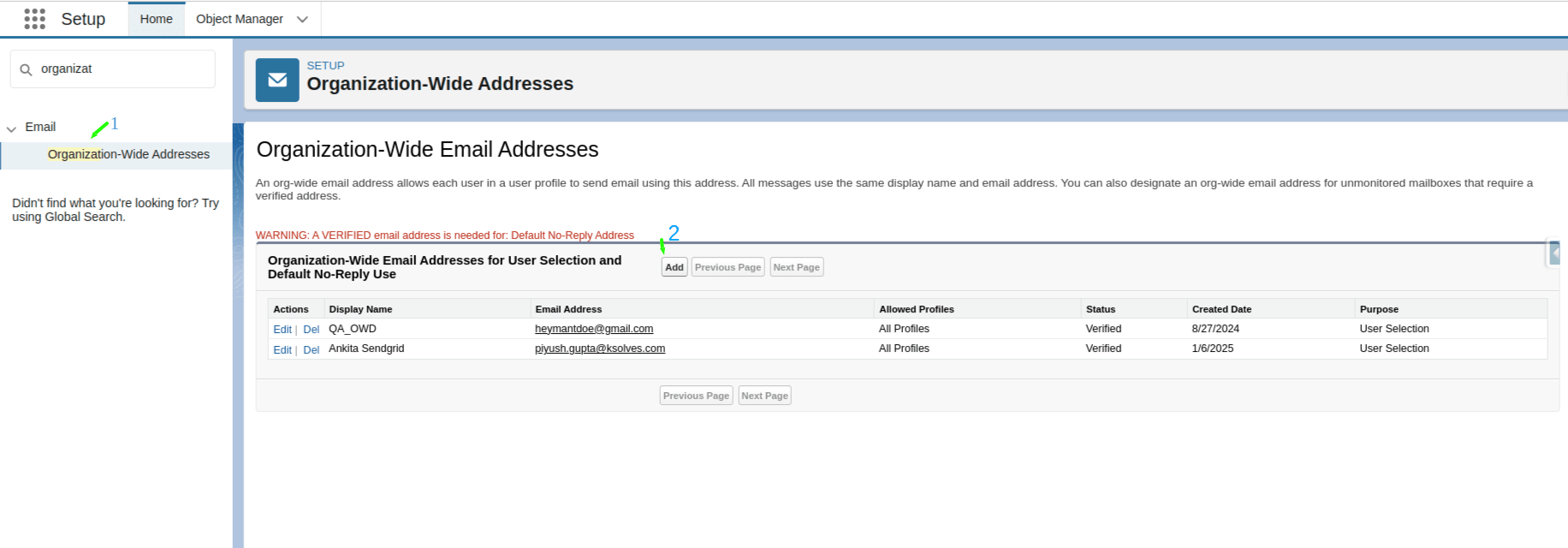Screen dimensions: 1568x548
Task: Open the Object Manager dropdown chevron
Action: [302, 19]
